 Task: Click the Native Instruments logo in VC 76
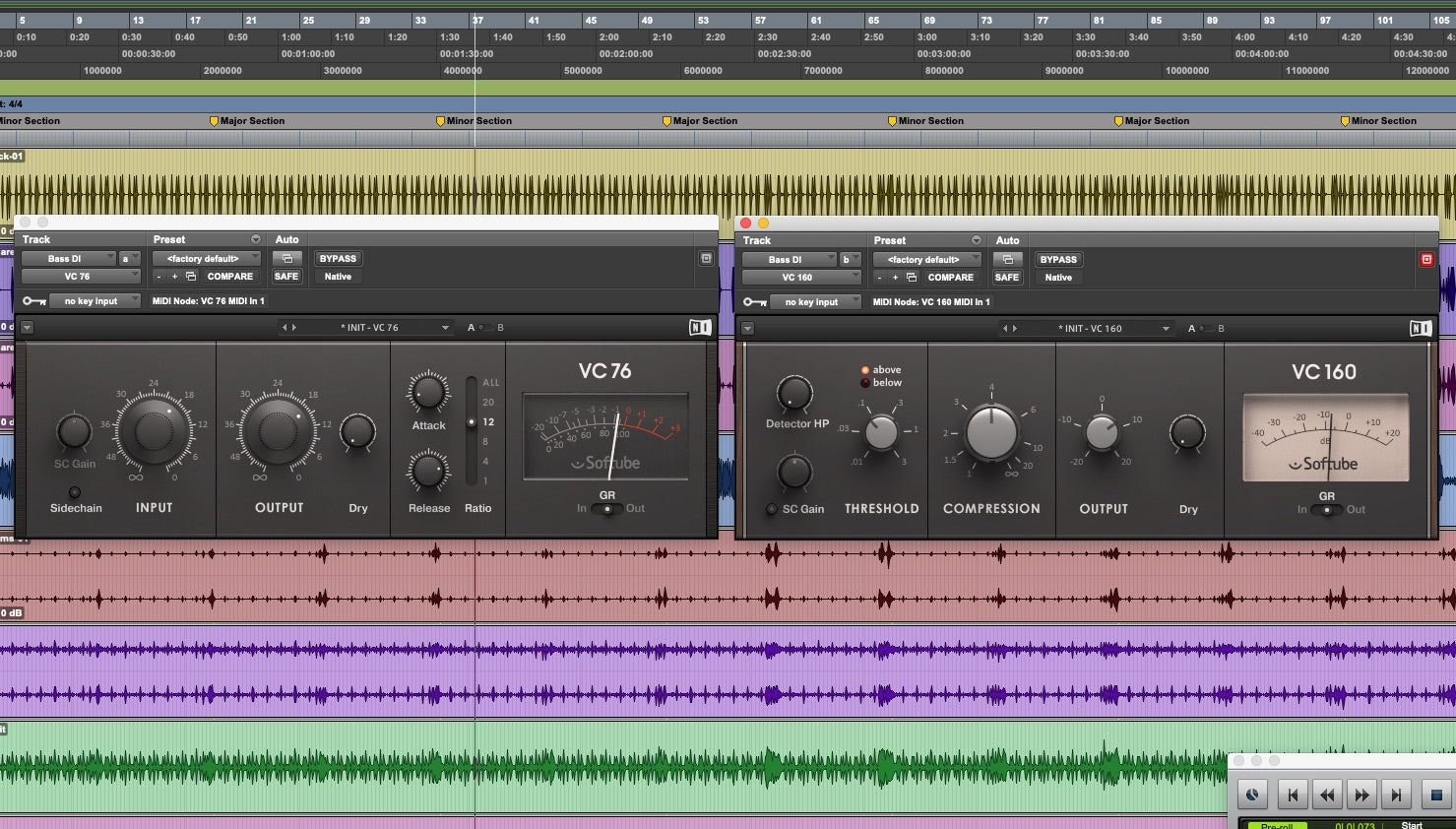pos(700,328)
